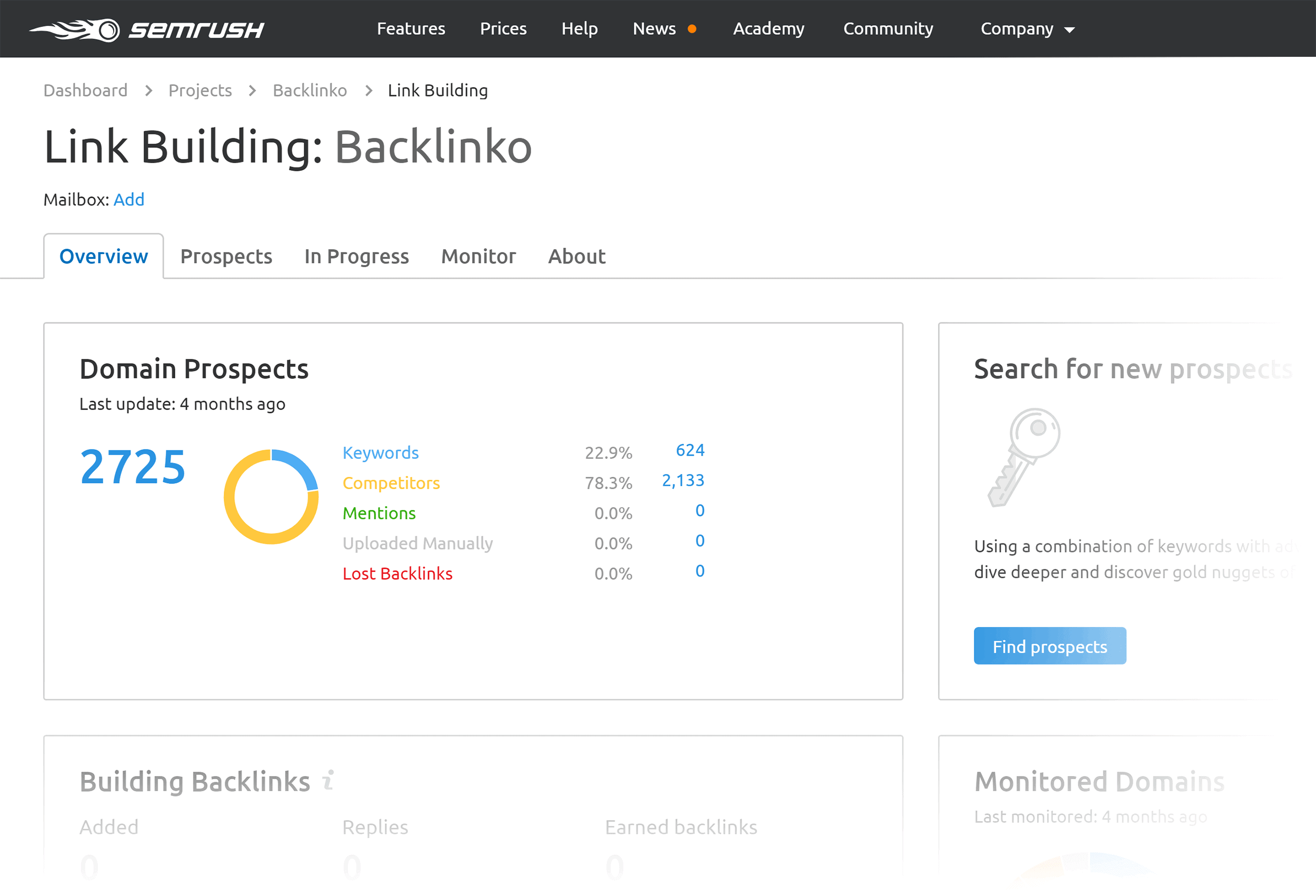Click the Monitored Domains heading
The image size is (1316, 896).
tap(1099, 781)
